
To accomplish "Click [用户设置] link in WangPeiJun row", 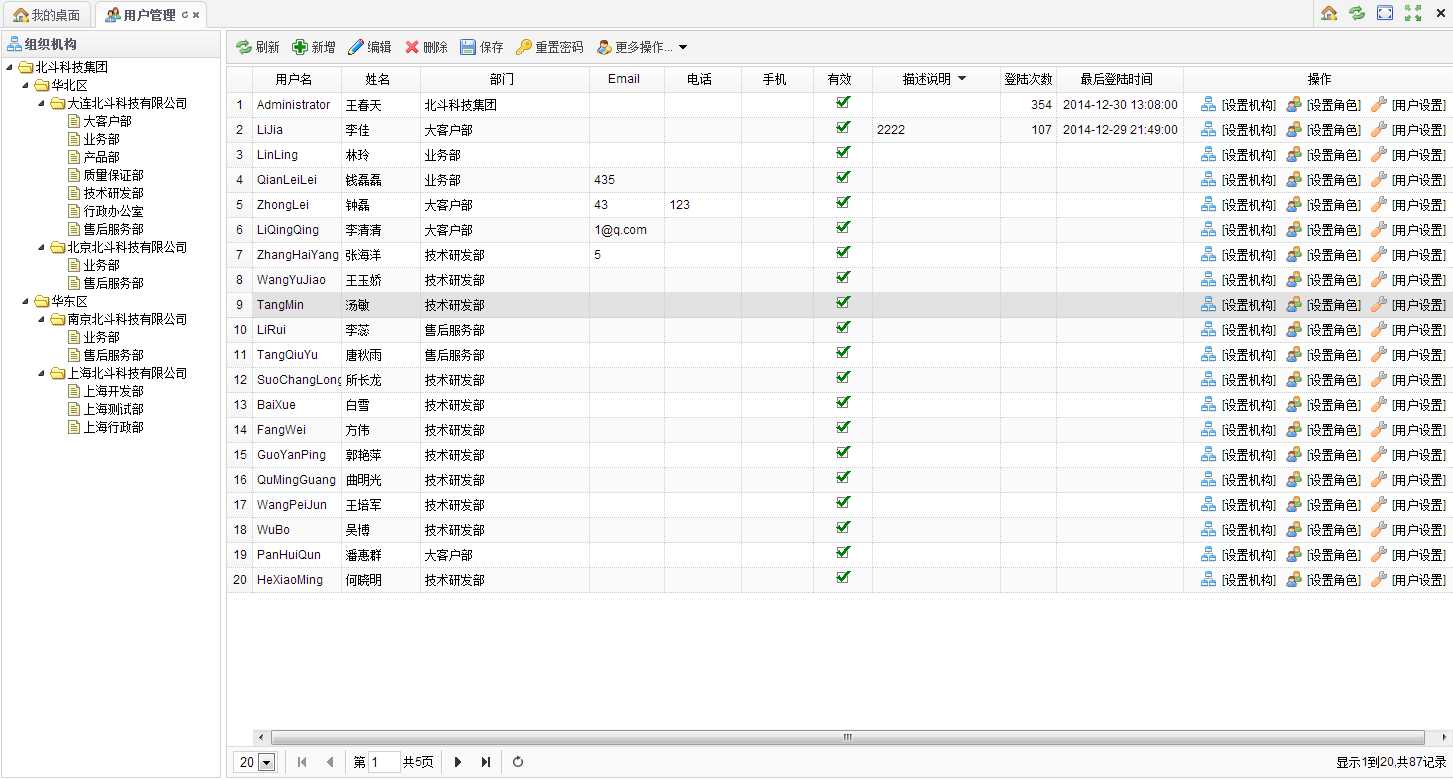I will [x=1418, y=505].
